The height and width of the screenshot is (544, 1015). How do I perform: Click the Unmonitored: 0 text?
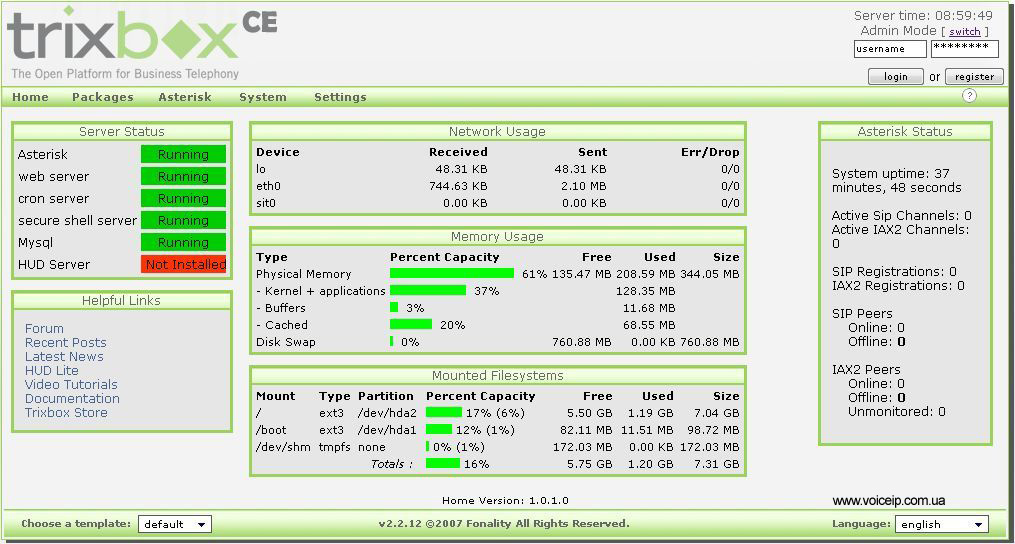pyautogui.click(x=897, y=411)
